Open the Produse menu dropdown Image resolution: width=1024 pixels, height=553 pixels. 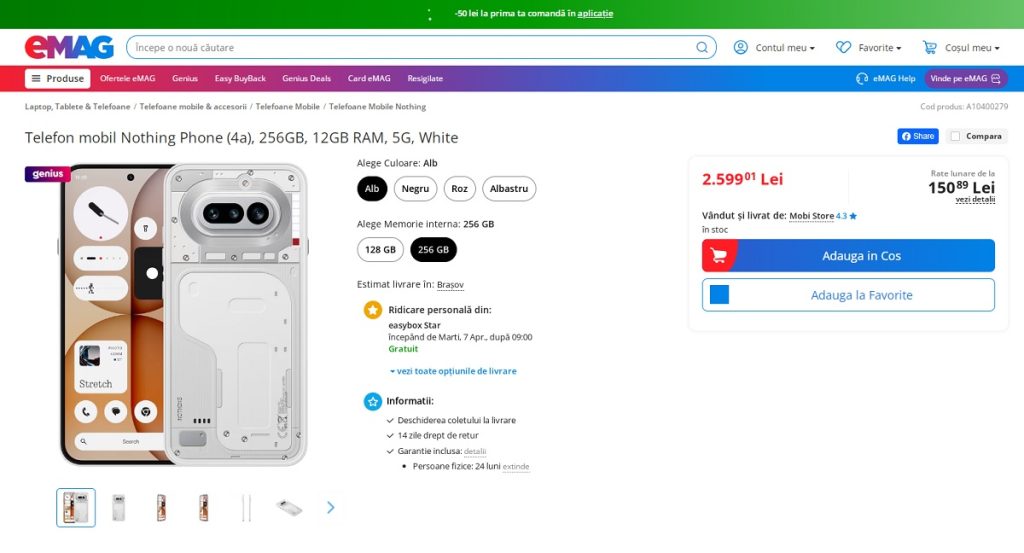coord(57,78)
